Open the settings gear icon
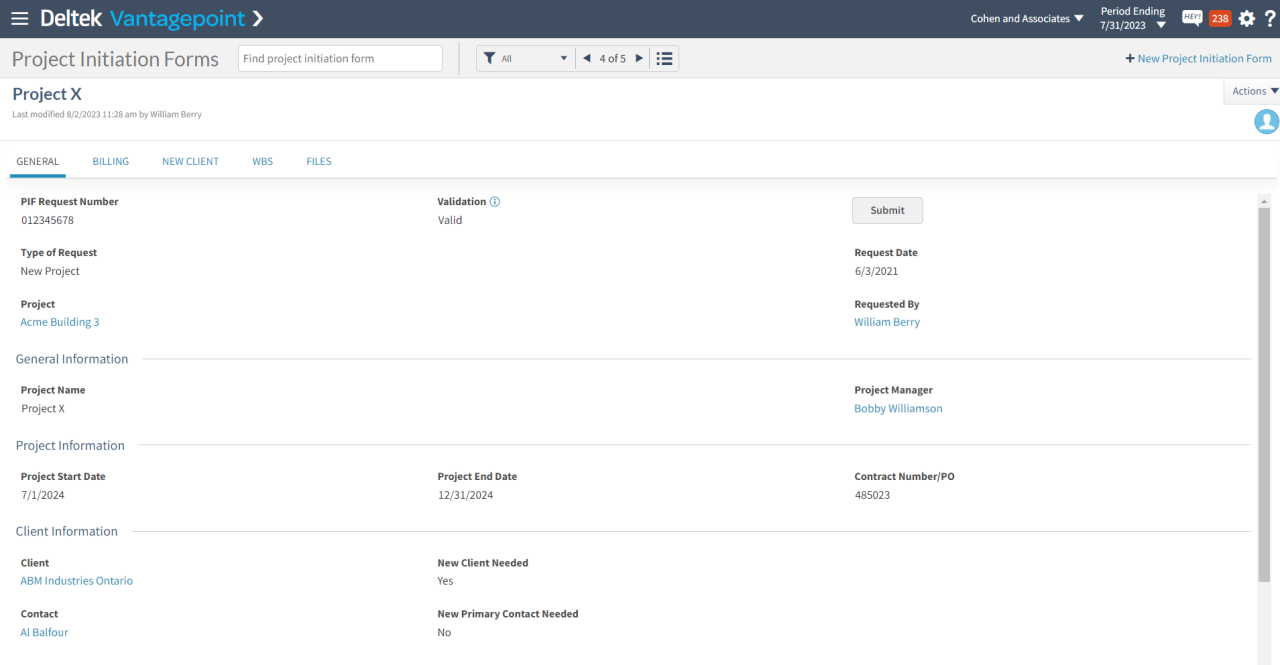 click(1246, 19)
